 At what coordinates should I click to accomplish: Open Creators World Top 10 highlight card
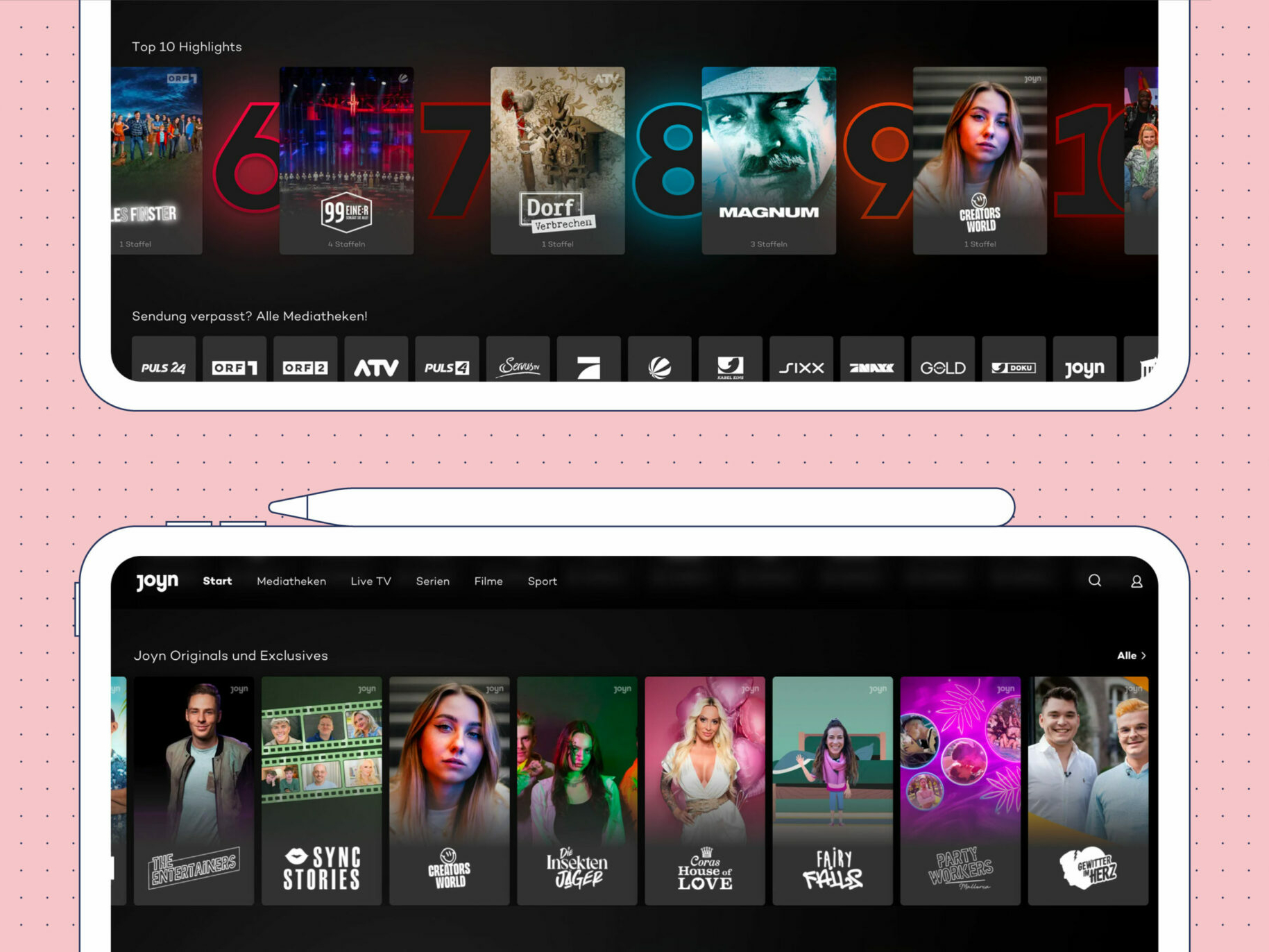click(980, 160)
